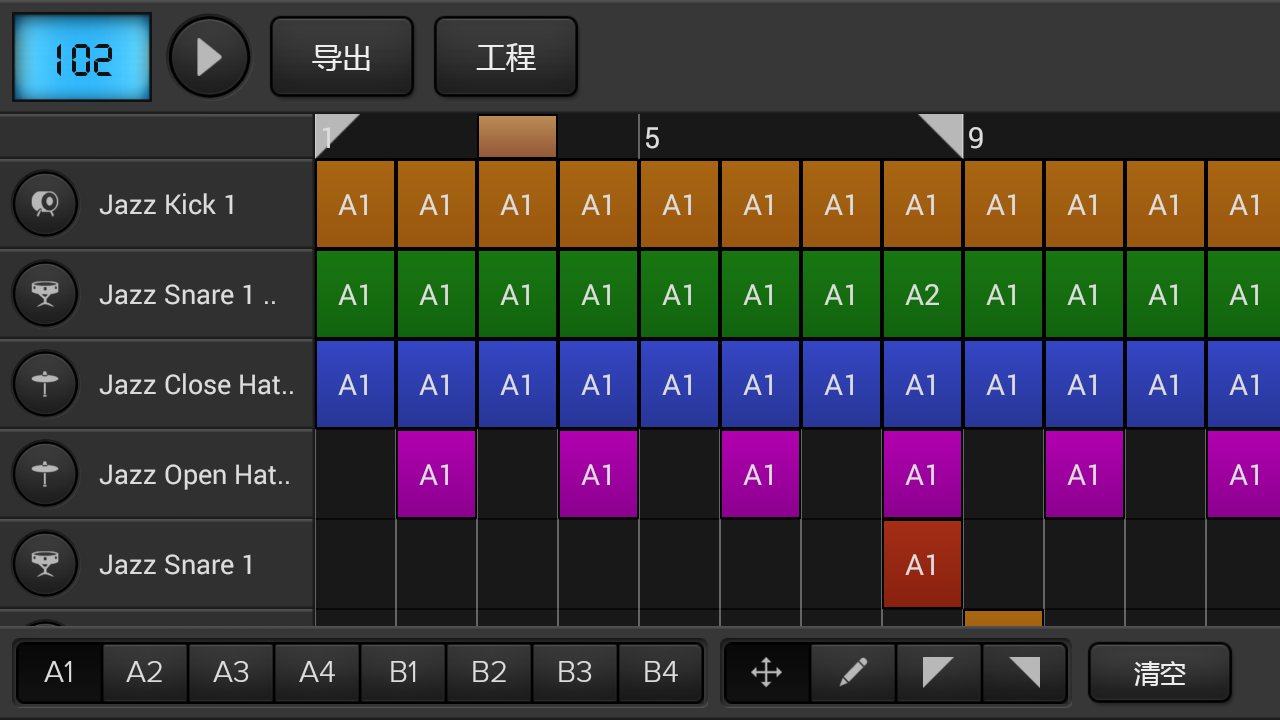Tap the bottom Jazz Snare 1 drum icon
Viewport: 1280px width, 720px height.
[x=45, y=564]
